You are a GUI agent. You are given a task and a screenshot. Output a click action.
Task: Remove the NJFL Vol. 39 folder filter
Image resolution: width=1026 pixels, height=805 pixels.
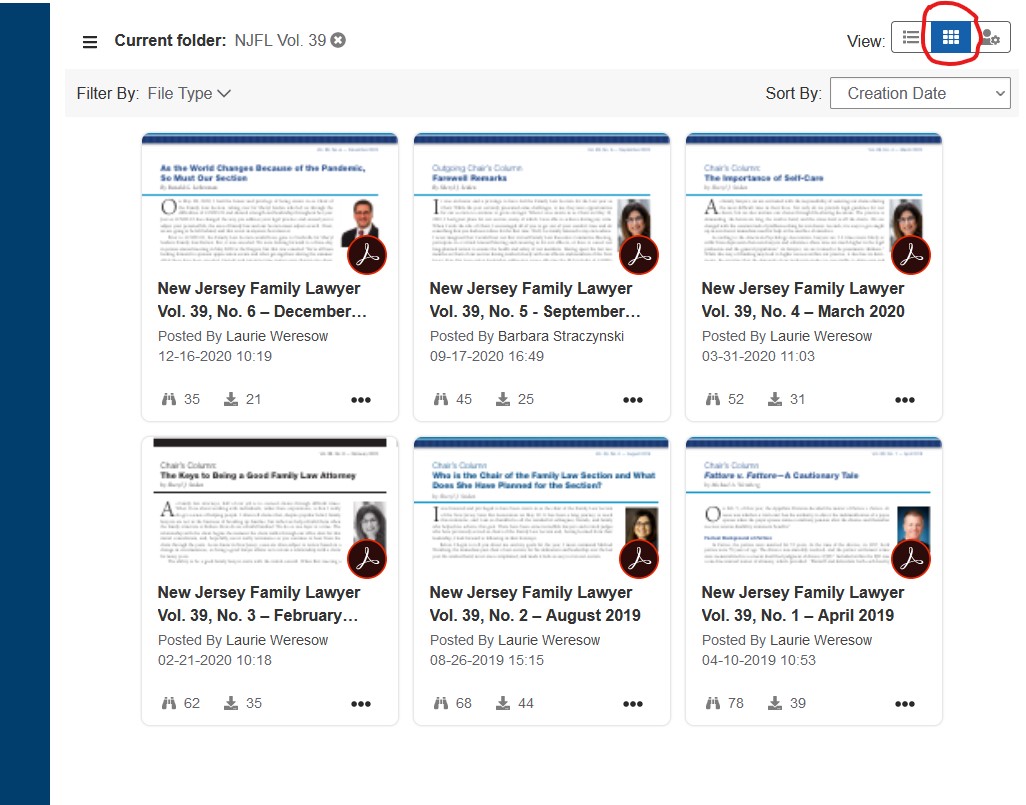[x=338, y=40]
